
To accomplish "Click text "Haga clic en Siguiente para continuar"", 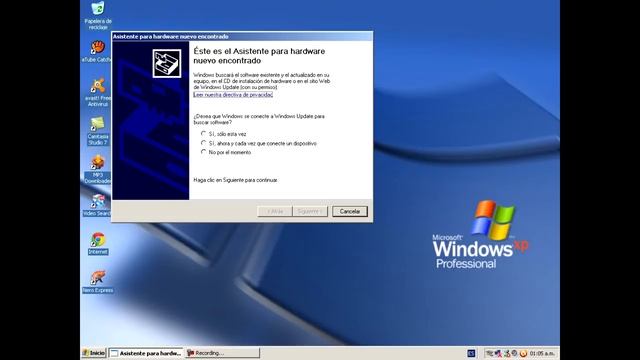I will (x=236, y=180).
